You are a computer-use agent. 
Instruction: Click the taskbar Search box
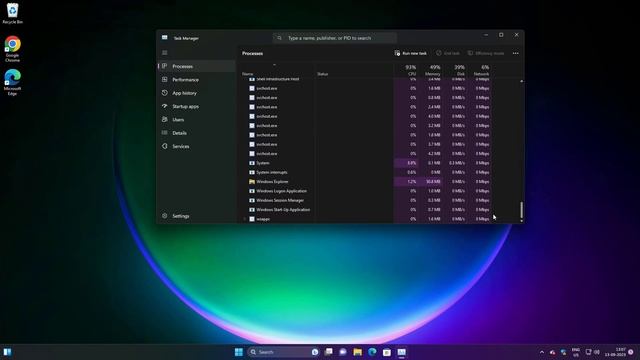pyautogui.click(x=283, y=352)
